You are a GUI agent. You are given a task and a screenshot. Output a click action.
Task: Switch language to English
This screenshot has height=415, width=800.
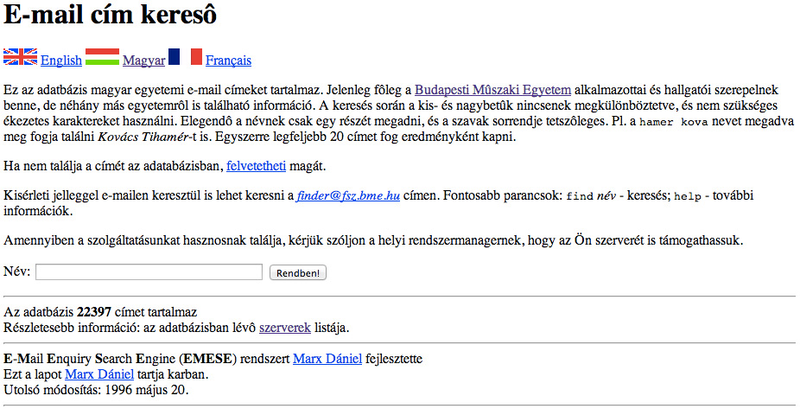pos(61,60)
